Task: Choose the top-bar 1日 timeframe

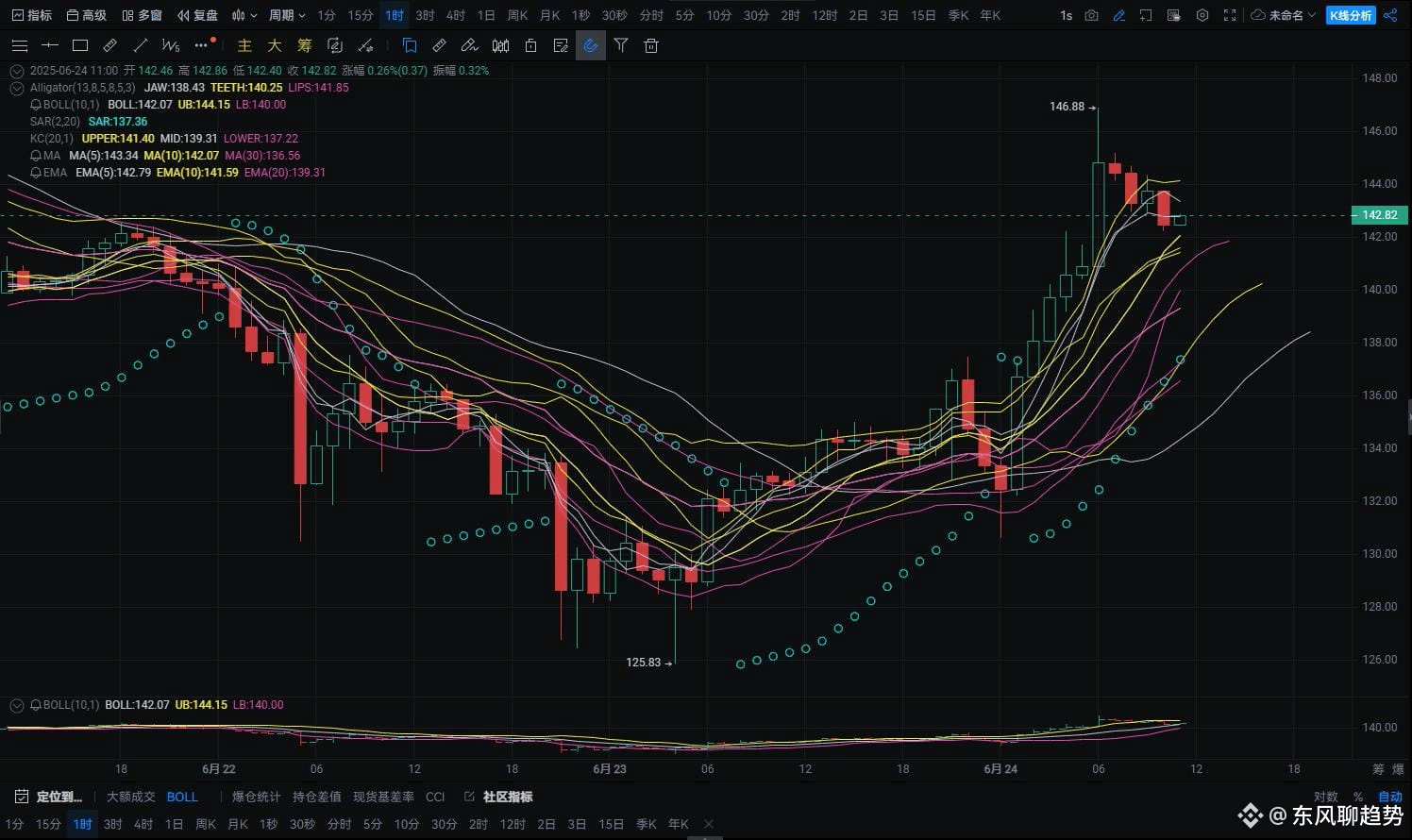Action: (486, 15)
